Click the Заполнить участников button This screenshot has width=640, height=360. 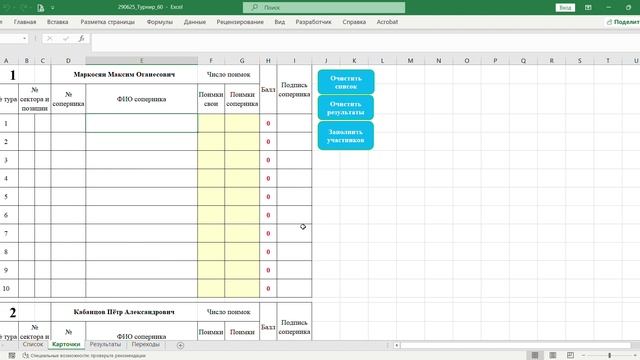(346, 136)
